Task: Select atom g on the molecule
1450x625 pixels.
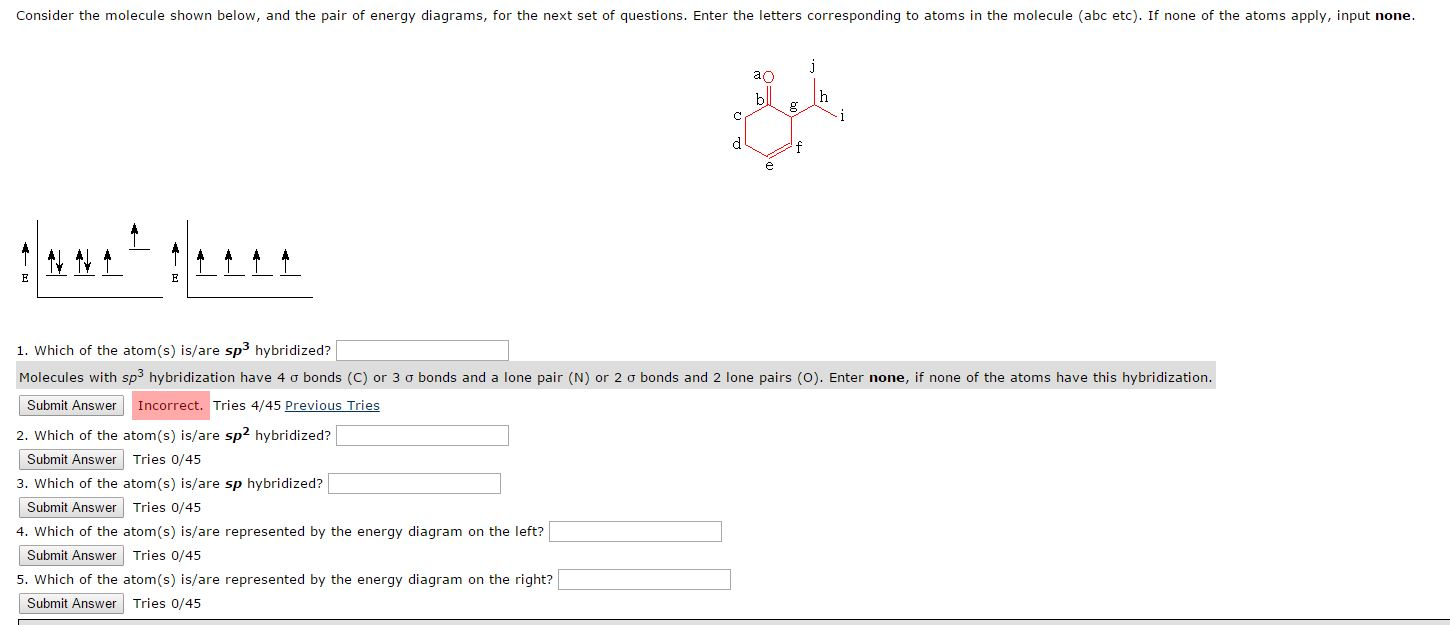Action: pos(792,104)
